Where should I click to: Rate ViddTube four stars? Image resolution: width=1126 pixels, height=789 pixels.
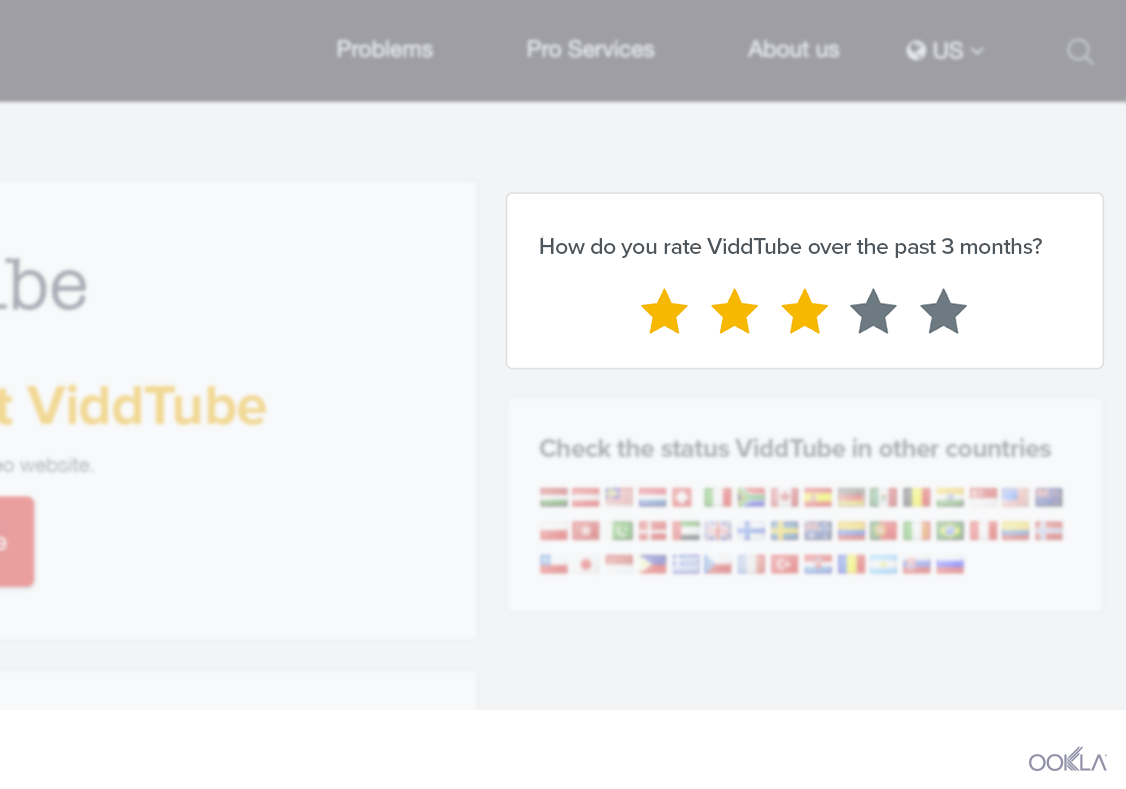873,312
